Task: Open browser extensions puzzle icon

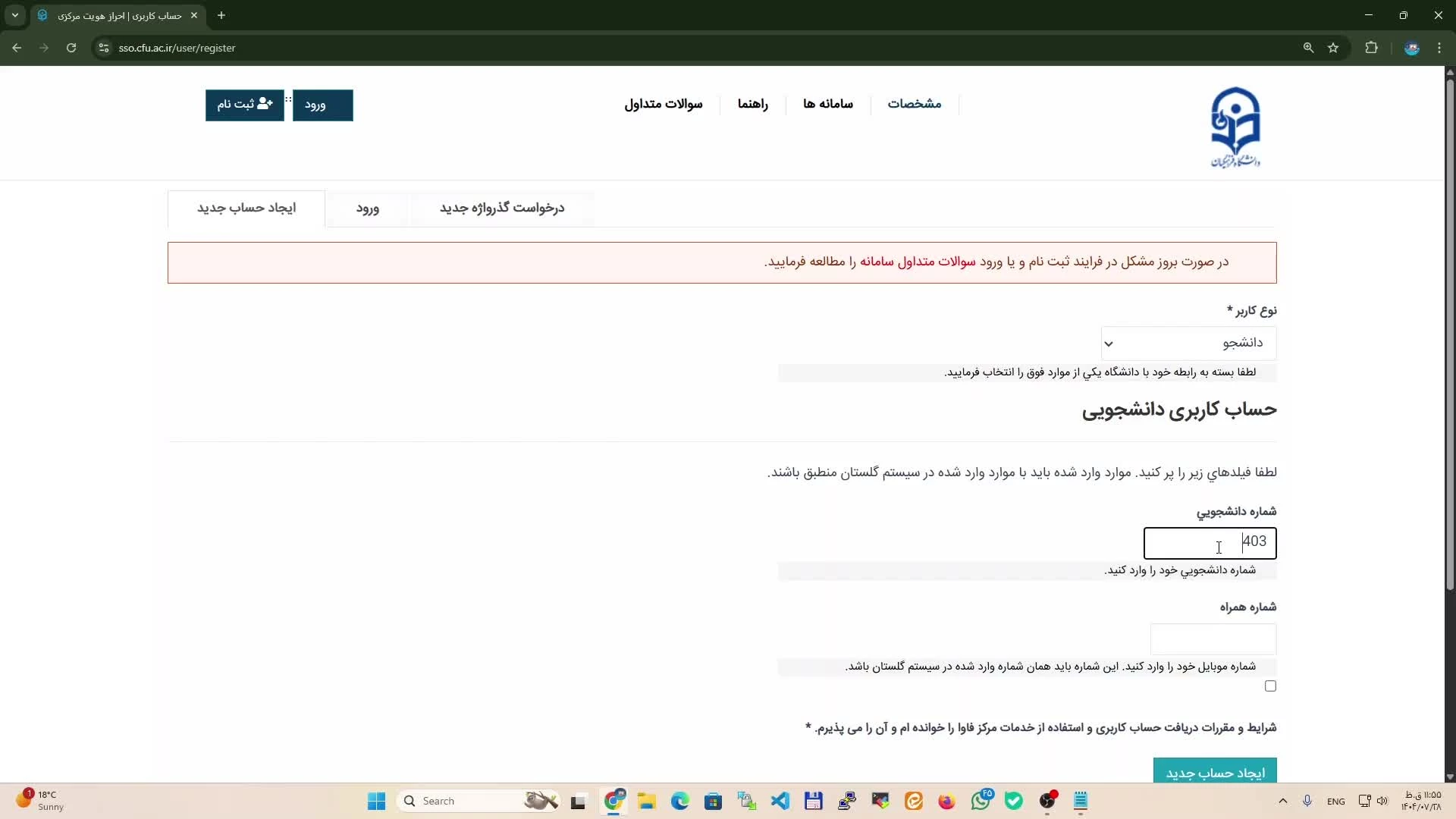Action: coord(1371,48)
